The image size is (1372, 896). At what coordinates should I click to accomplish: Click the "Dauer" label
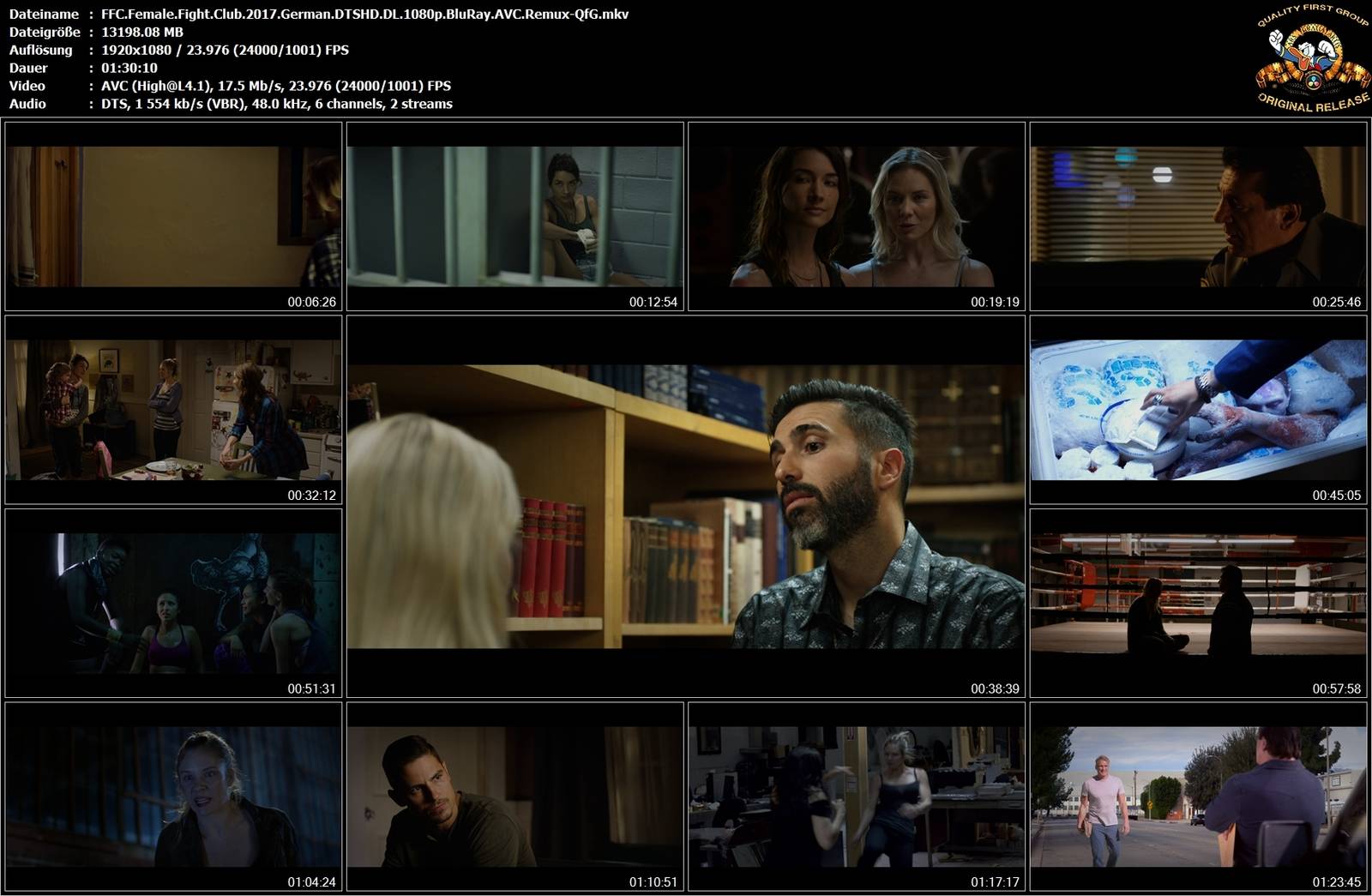pos(28,68)
